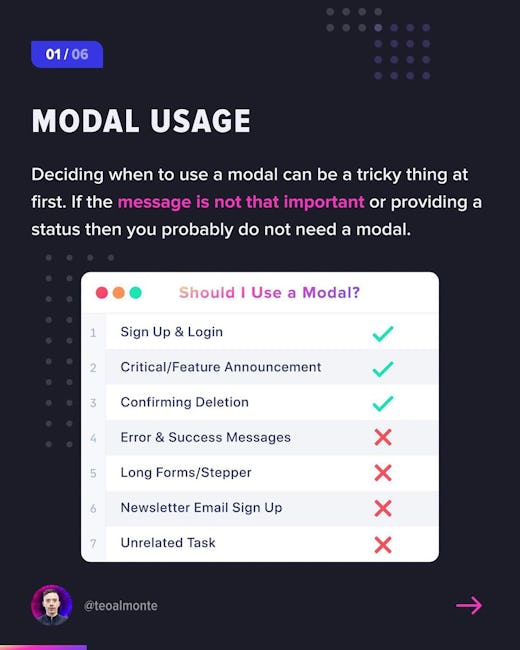Click the checkmark next to Critical/Feature Announcement
This screenshot has height=650, width=520.
pos(383,369)
